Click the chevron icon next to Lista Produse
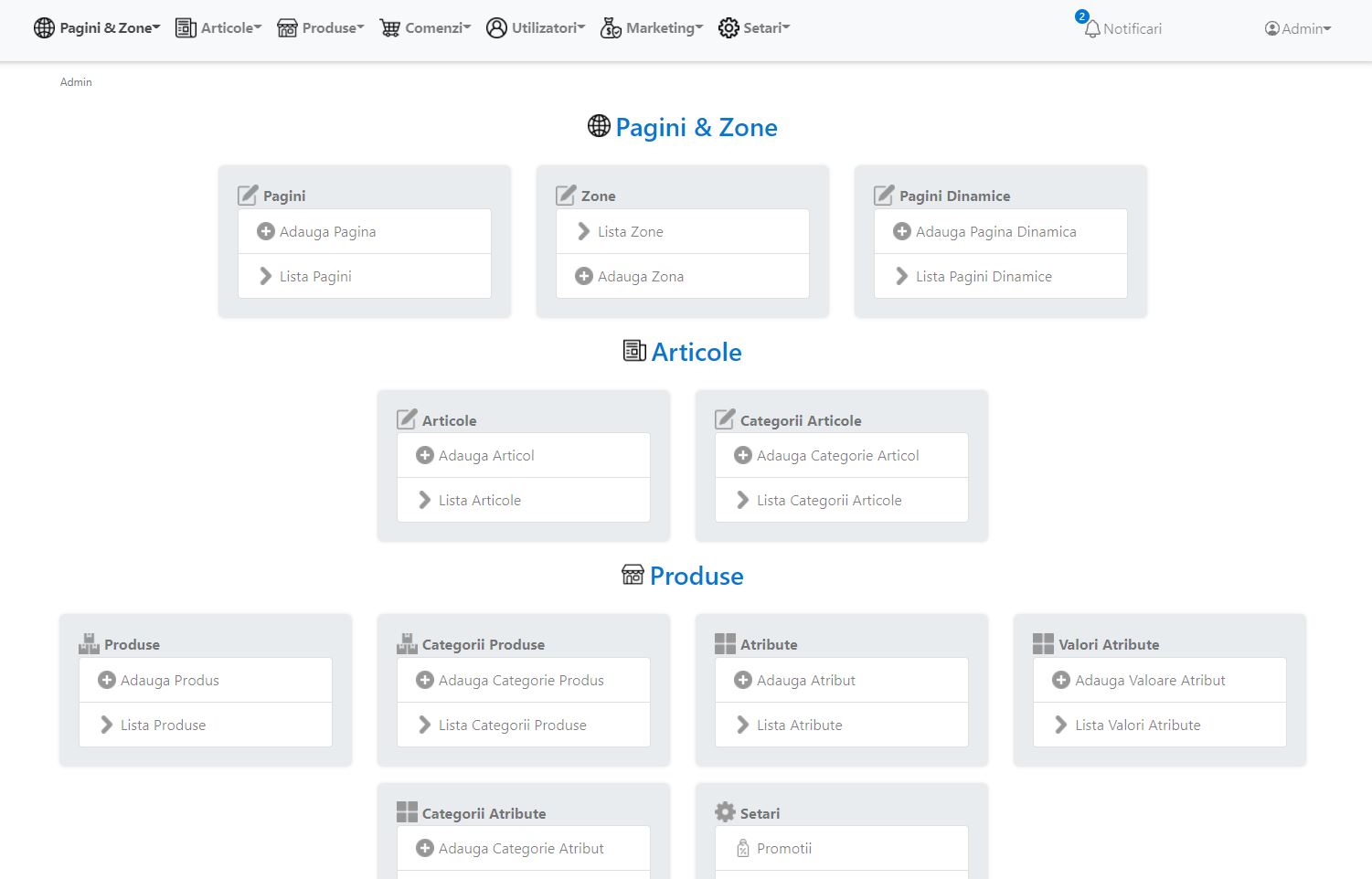1372x879 pixels. [x=107, y=725]
